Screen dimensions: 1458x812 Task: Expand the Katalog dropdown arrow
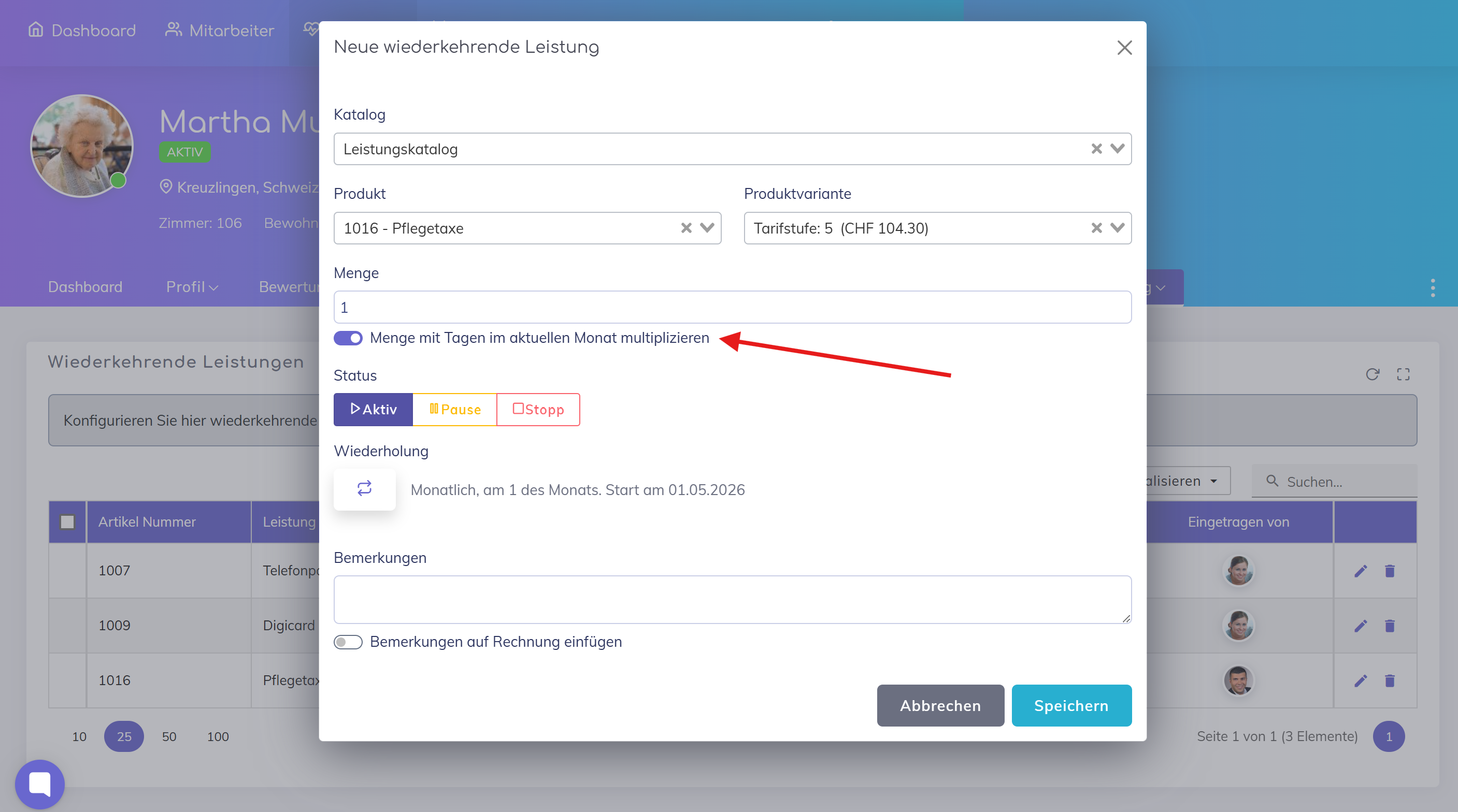tap(1117, 149)
